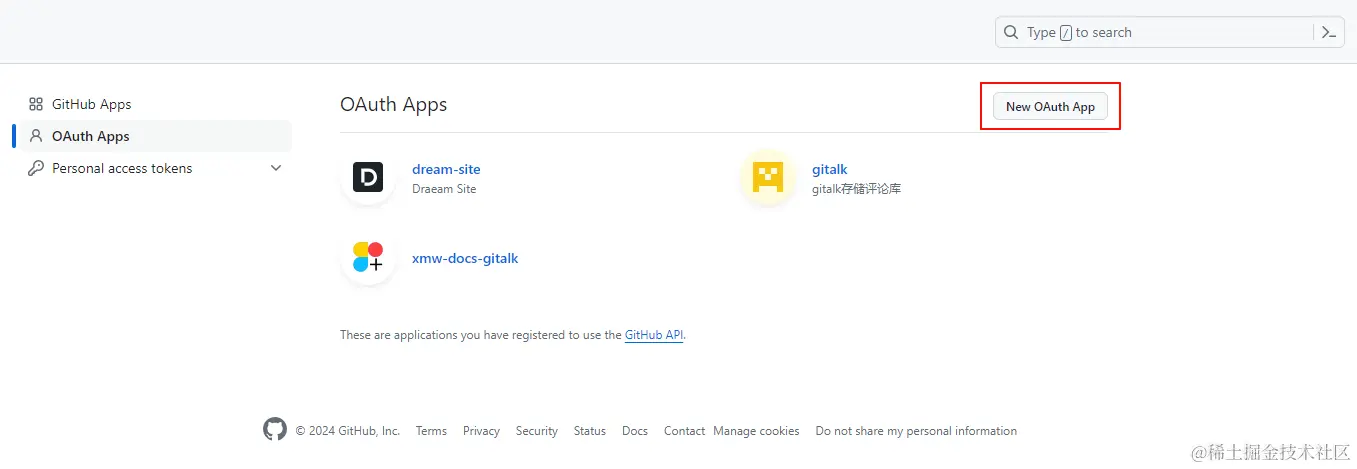Image resolution: width=1357 pixels, height=469 pixels.
Task: Click the GitHub Apps grid icon
Action: pyautogui.click(x=36, y=104)
